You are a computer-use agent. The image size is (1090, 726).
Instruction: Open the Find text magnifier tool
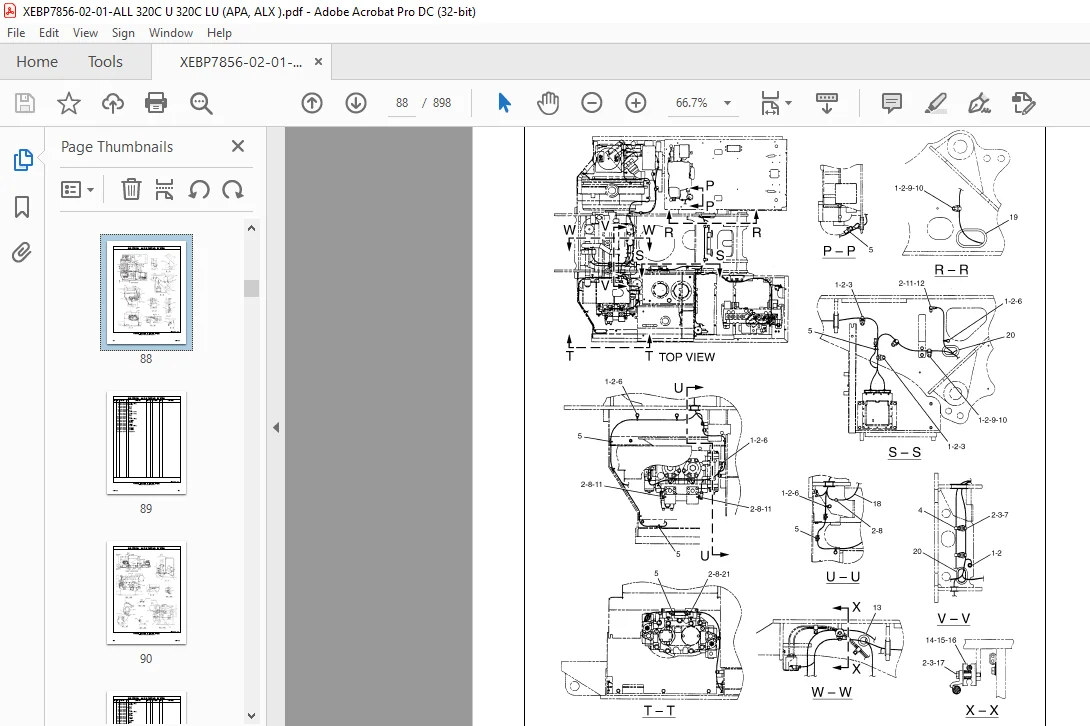201,103
